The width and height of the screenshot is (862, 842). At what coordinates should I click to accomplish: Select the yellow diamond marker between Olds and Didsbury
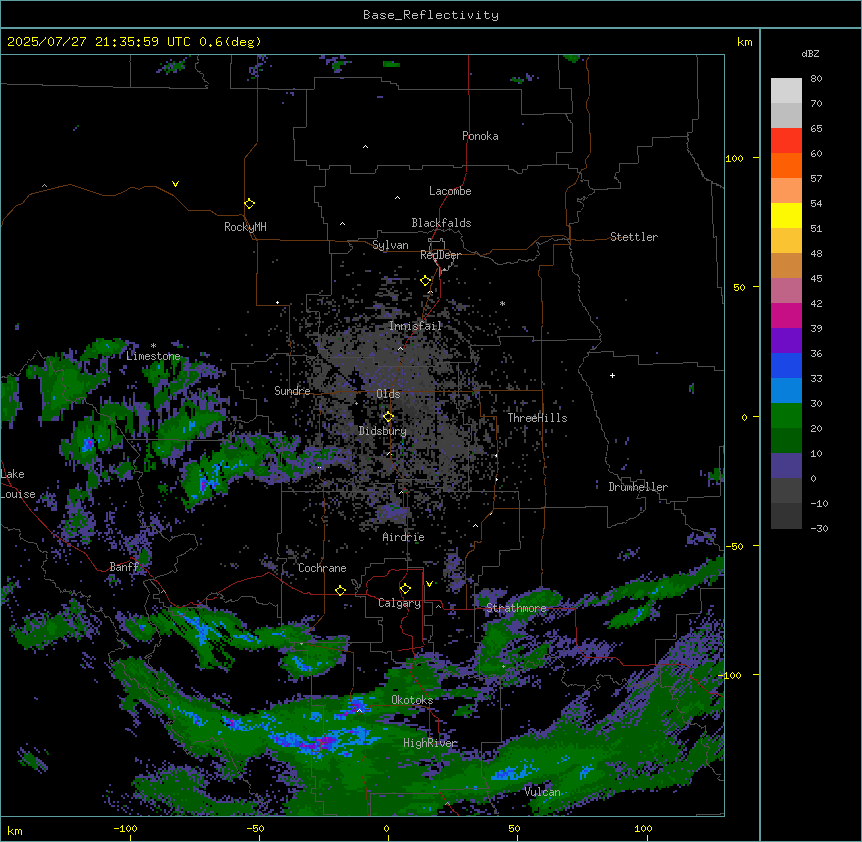click(388, 417)
